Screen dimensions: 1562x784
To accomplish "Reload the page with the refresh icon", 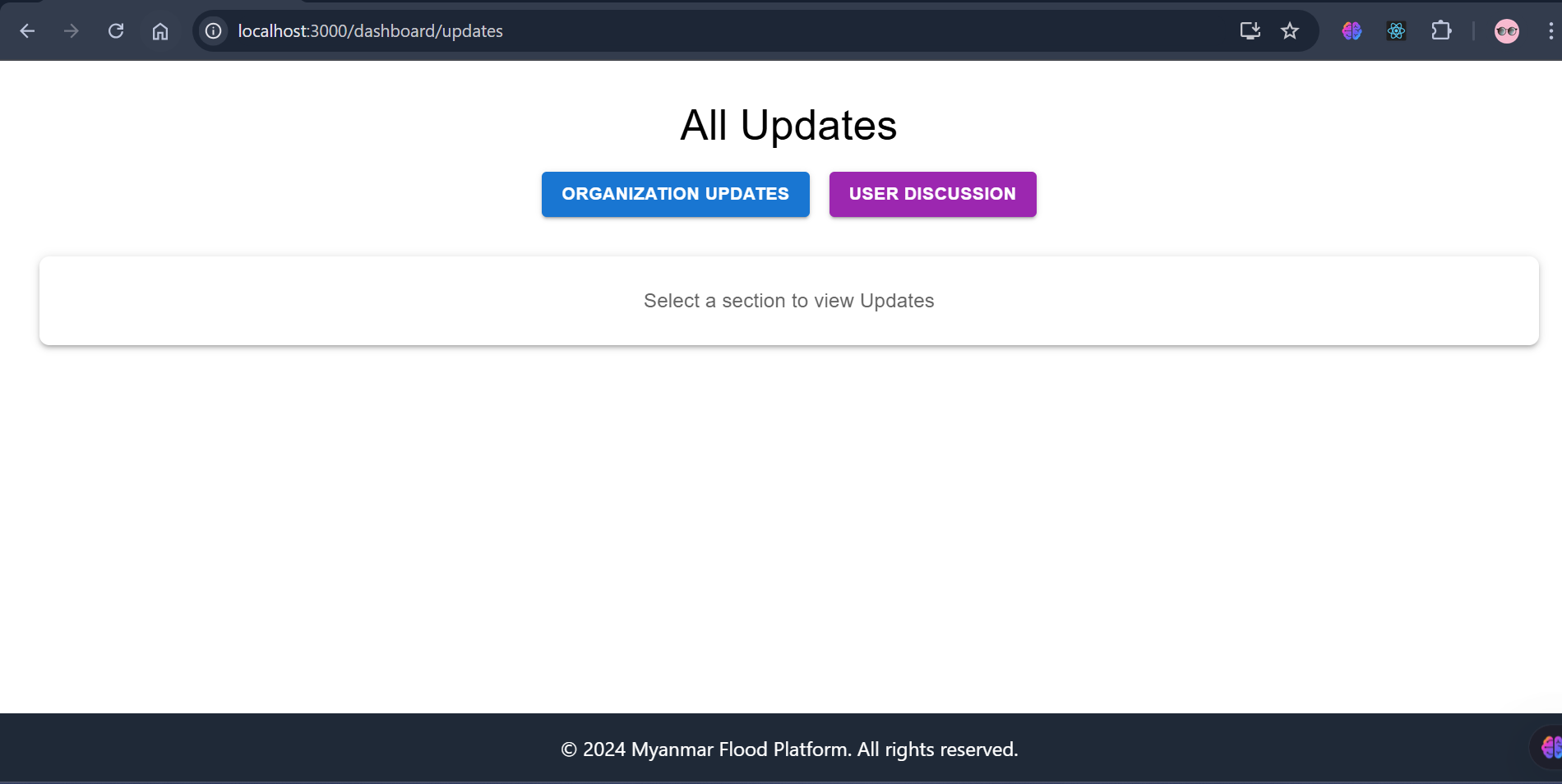I will point(116,31).
